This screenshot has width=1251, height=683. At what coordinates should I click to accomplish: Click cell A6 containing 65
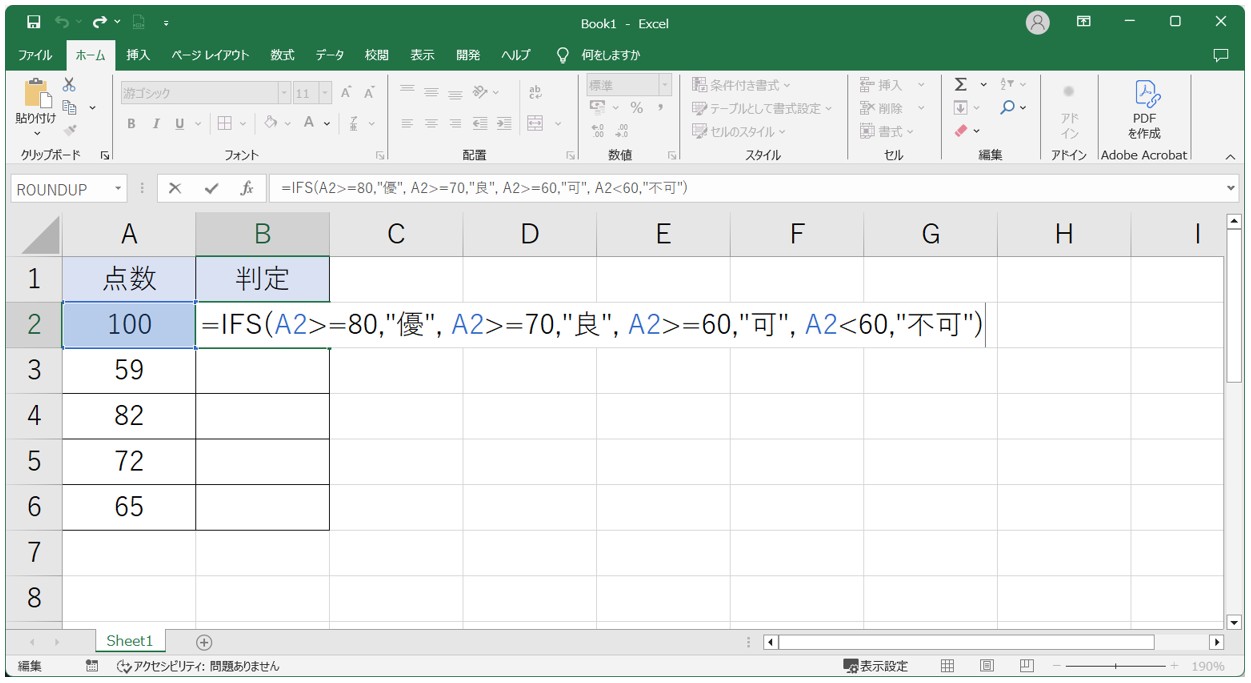pos(129,507)
